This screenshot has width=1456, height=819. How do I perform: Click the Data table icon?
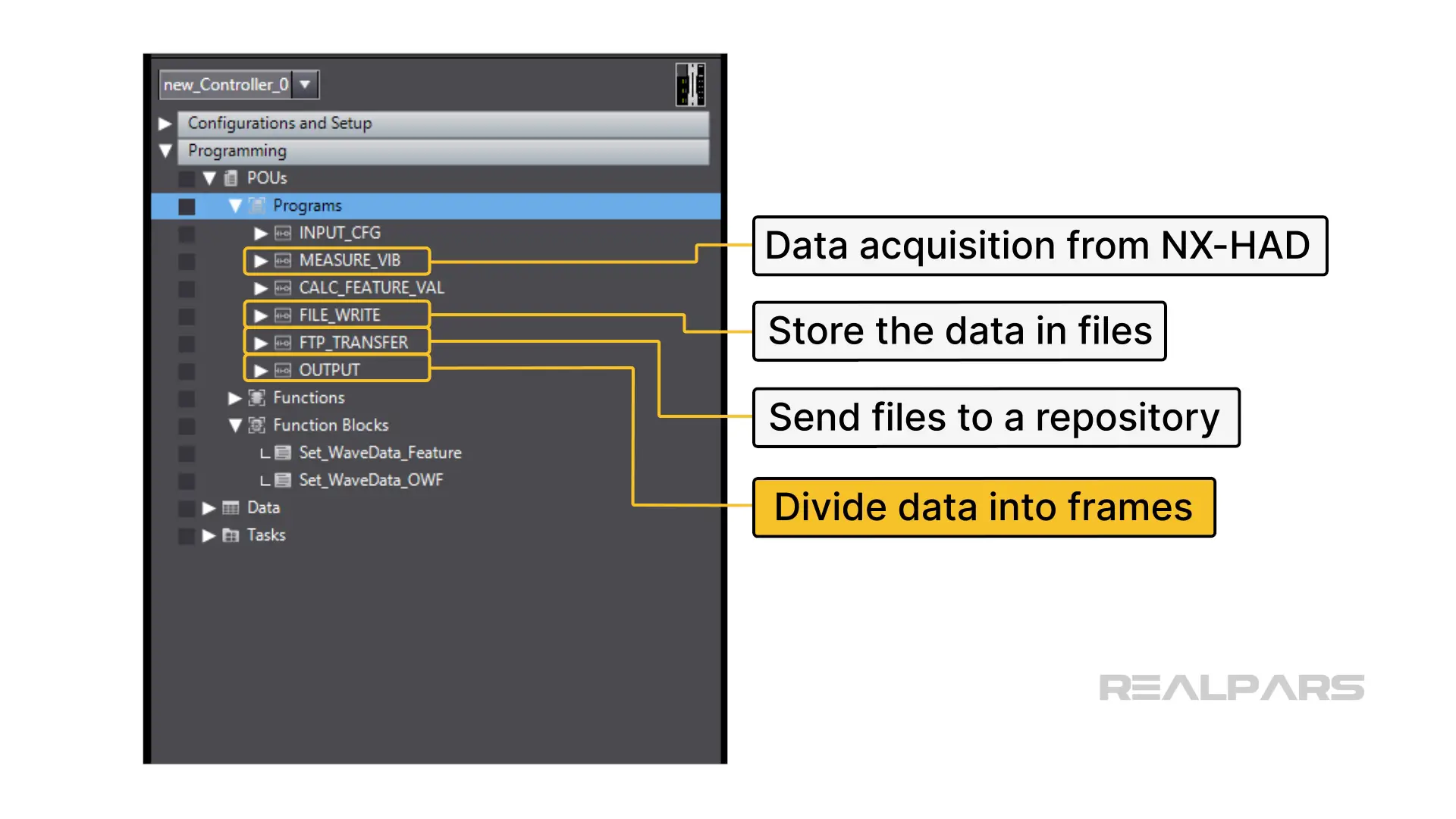231,507
